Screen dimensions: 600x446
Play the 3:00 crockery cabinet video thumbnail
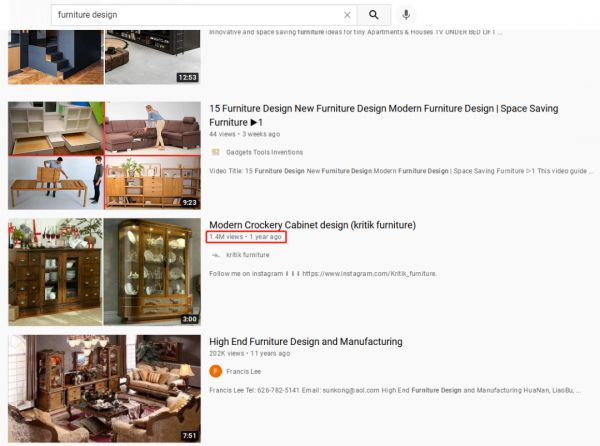coord(104,272)
